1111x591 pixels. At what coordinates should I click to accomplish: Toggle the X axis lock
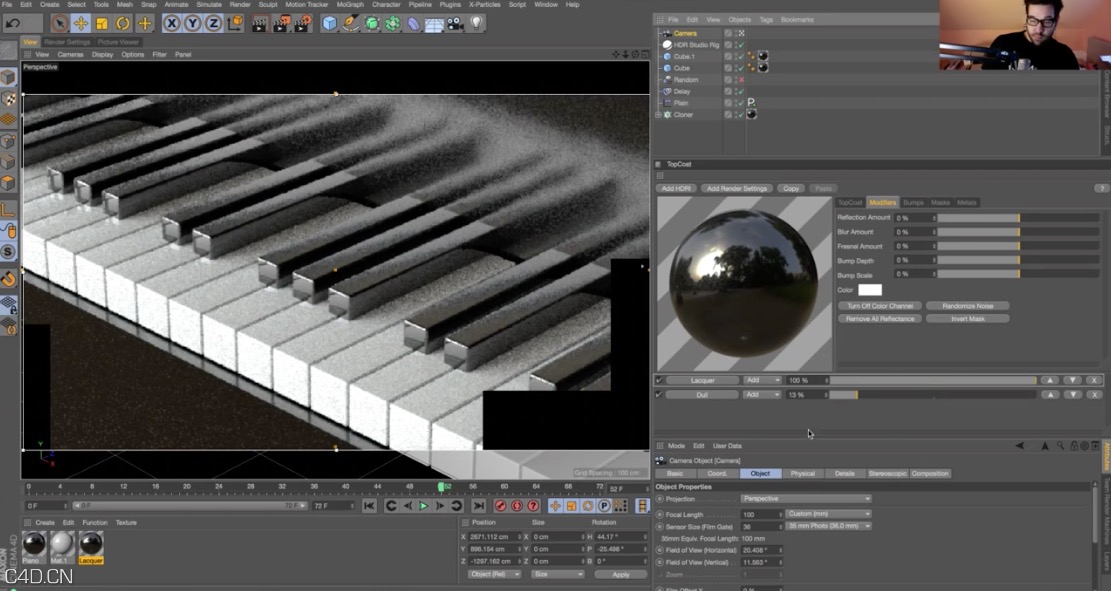172,23
